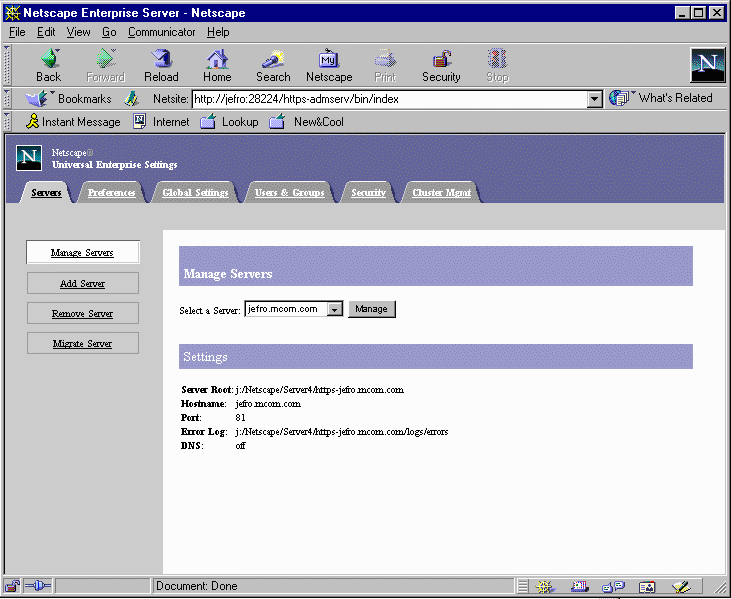Click the Hostname value jefro.mcom.com

268,404
